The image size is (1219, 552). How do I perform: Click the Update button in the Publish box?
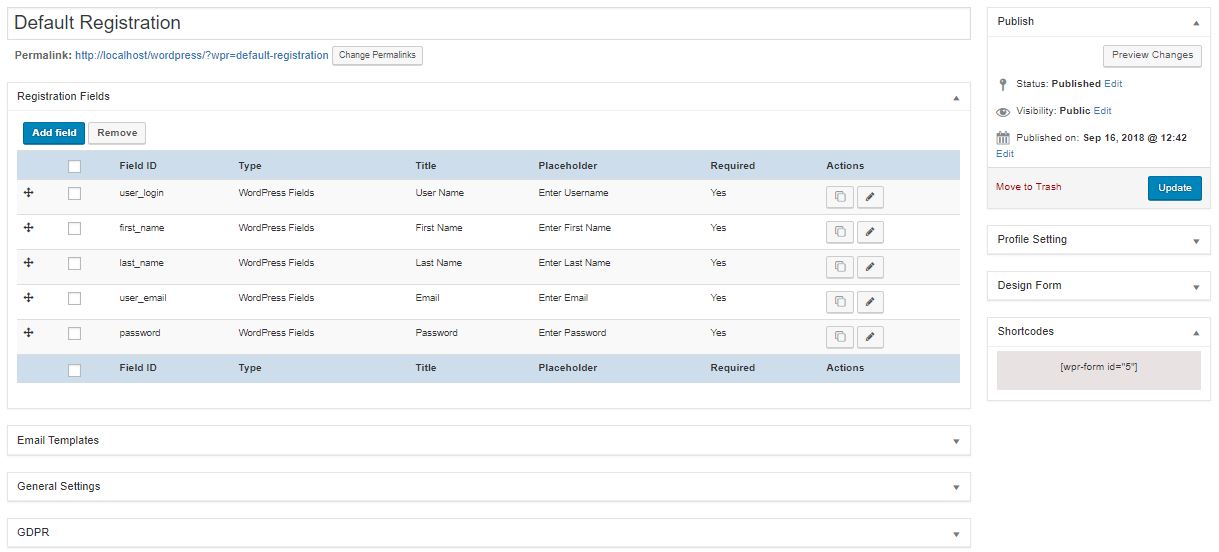[1175, 188]
